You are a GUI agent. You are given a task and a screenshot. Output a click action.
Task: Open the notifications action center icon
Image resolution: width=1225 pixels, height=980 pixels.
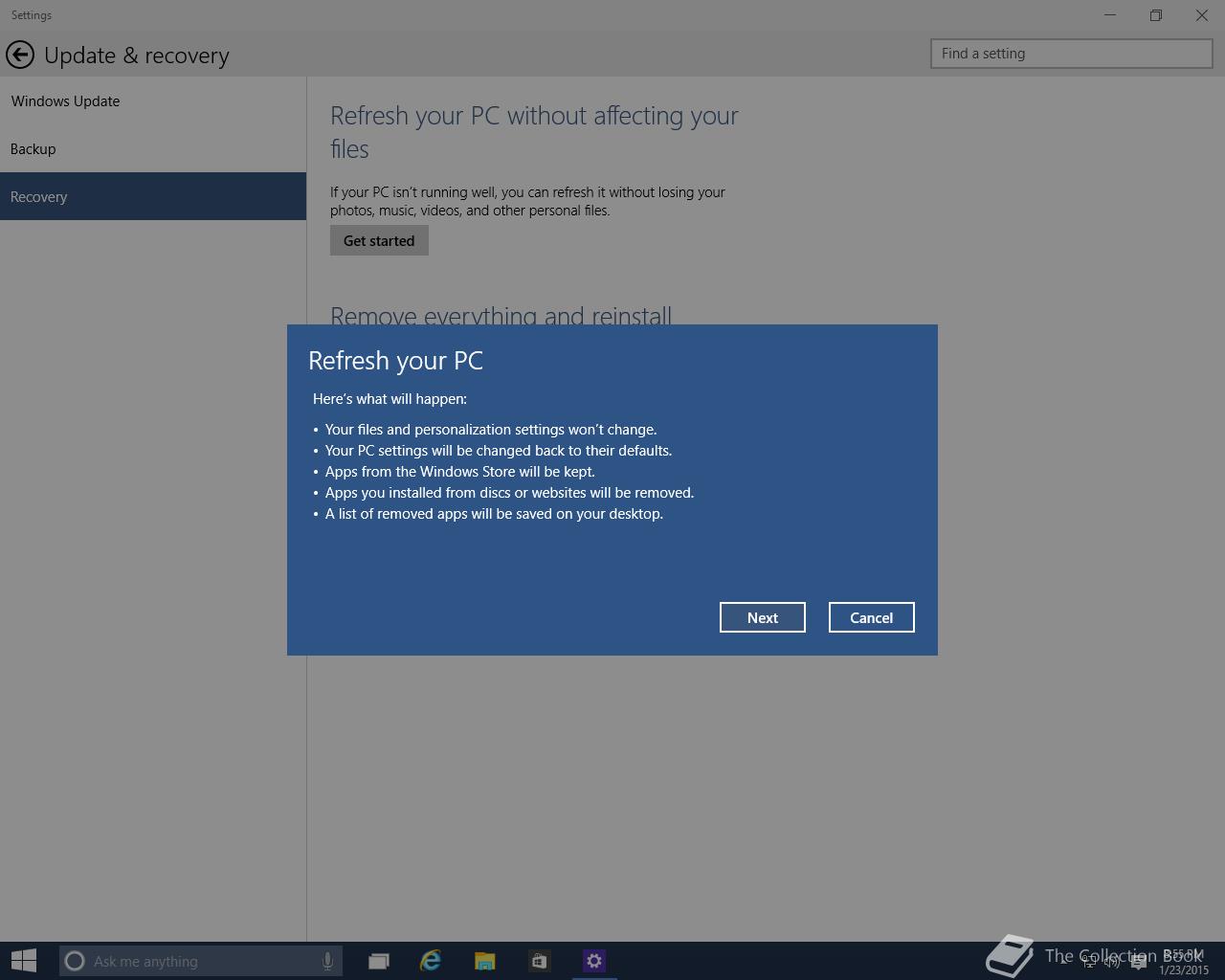(1138, 962)
